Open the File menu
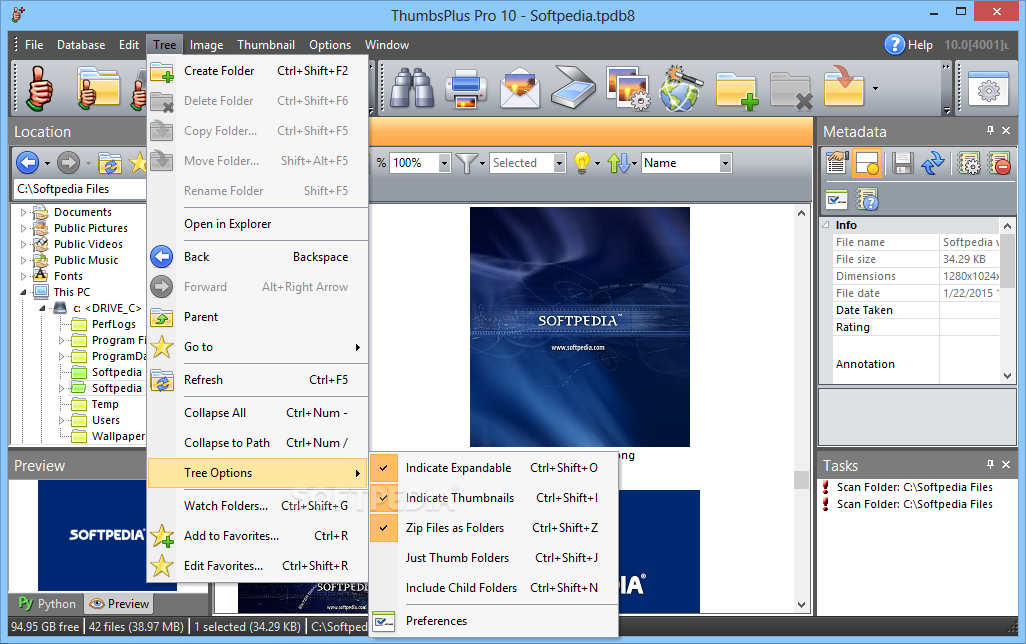 (x=34, y=45)
